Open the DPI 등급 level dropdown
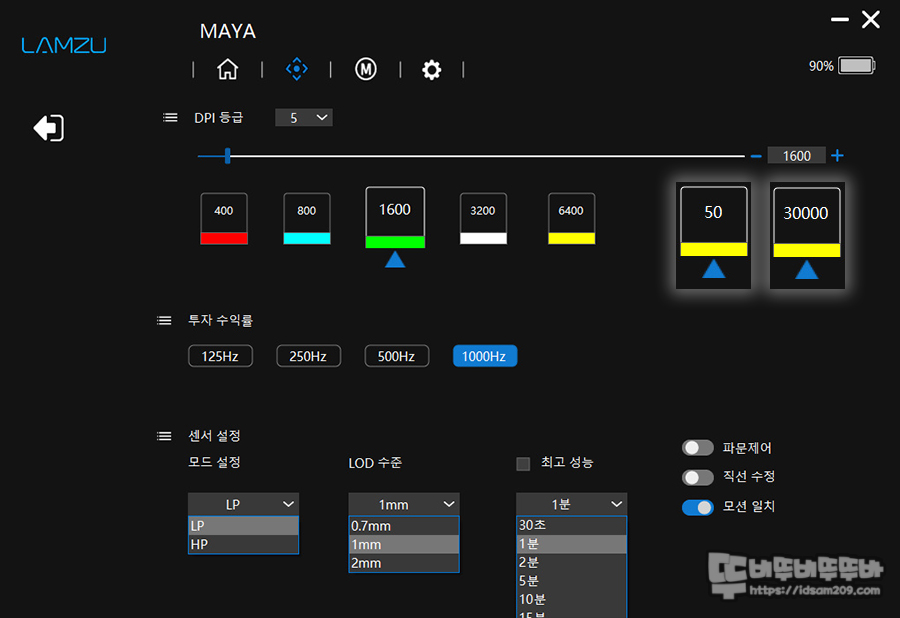Screen dimensions: 900x618 [x=304, y=118]
